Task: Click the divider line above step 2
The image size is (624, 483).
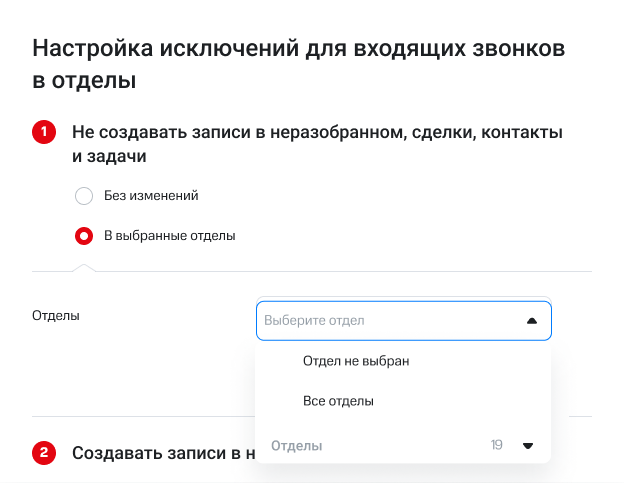Action: click(140, 416)
